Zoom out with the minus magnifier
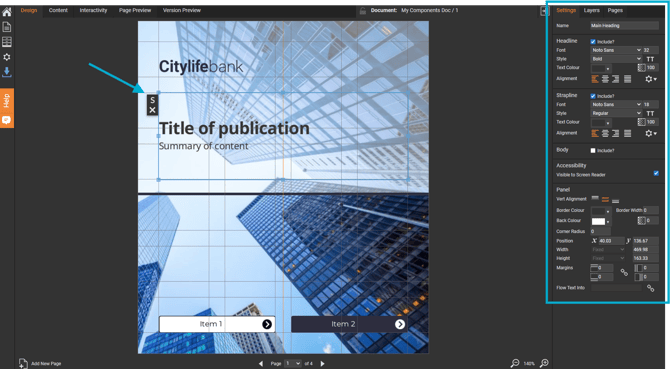The width and height of the screenshot is (670, 369). tap(515, 363)
